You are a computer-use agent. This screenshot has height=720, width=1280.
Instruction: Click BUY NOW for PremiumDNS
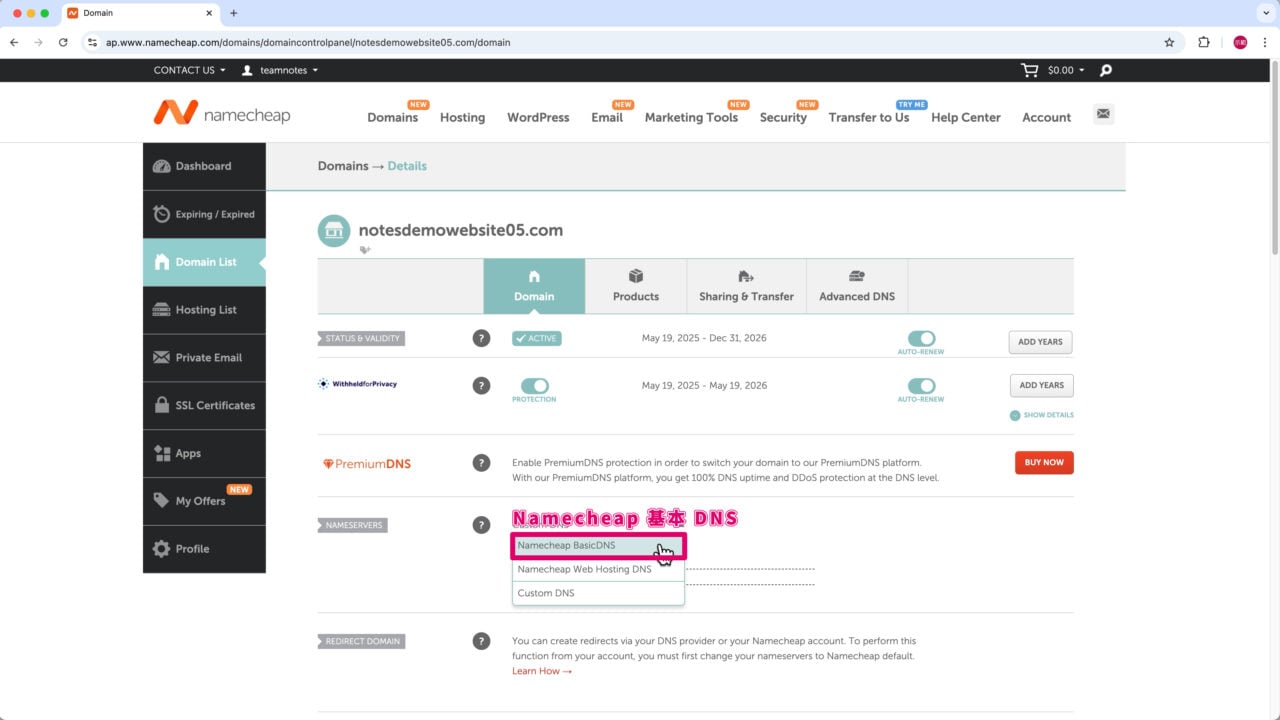click(x=1044, y=463)
